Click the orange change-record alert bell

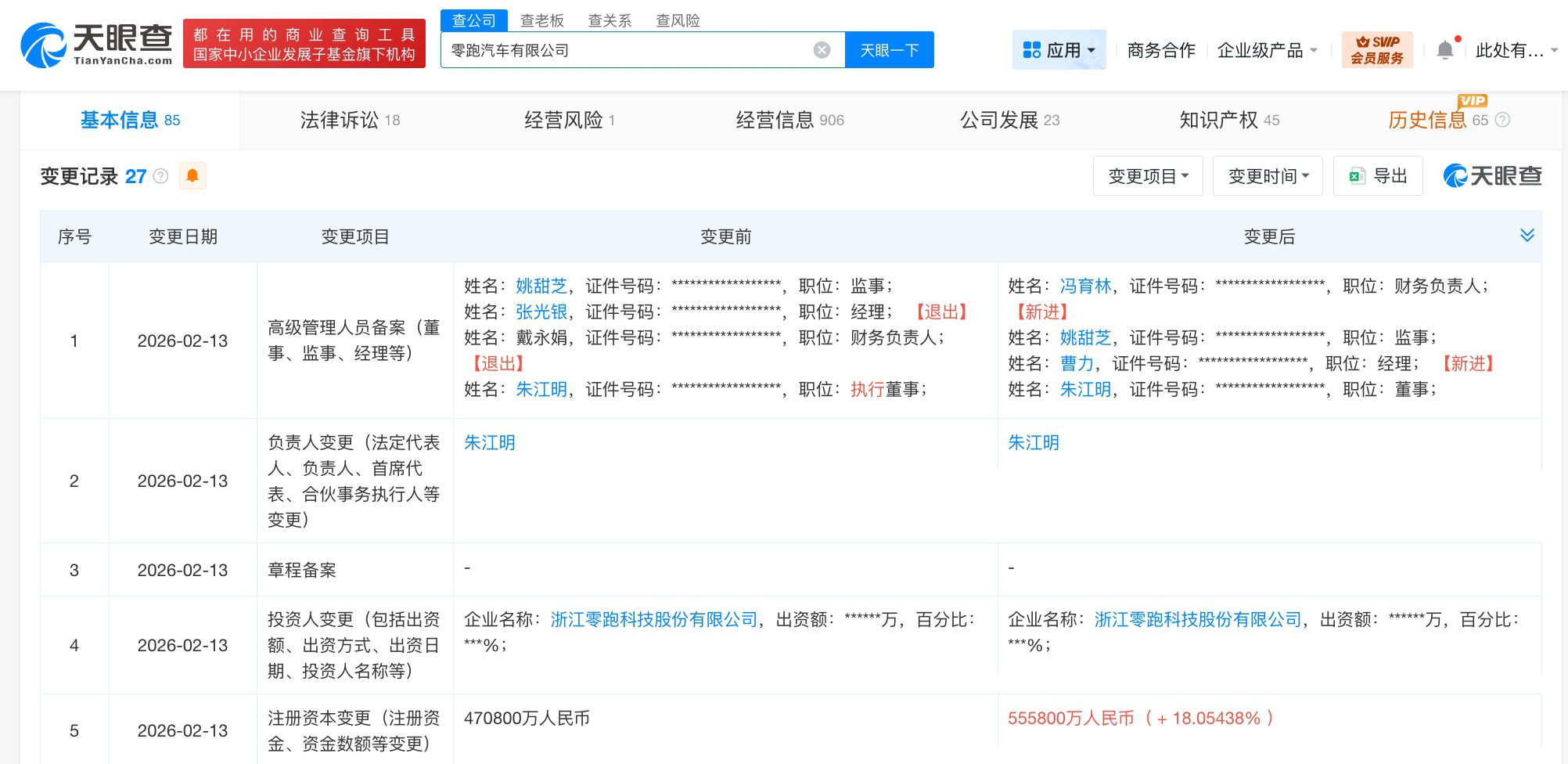tap(192, 176)
